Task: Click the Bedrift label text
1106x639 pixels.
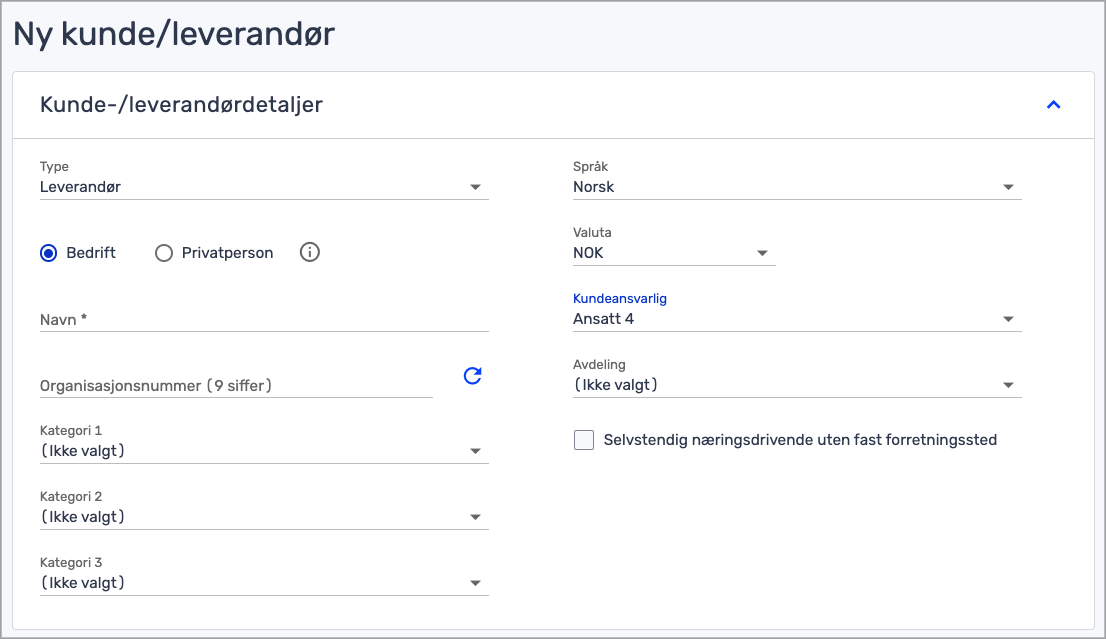Action: 91,253
